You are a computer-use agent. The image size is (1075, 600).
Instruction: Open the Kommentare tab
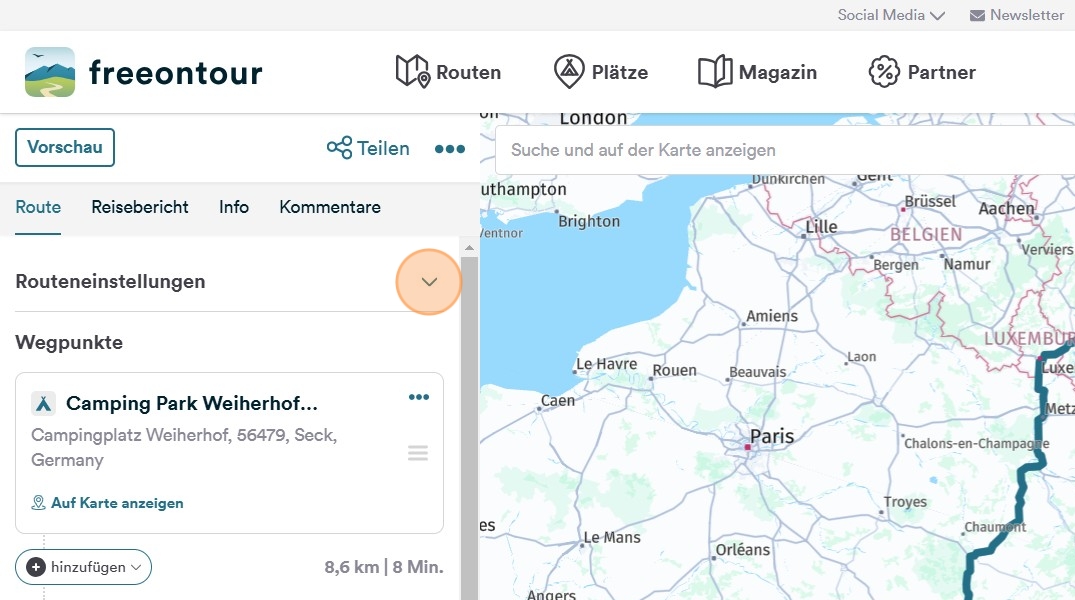point(330,207)
